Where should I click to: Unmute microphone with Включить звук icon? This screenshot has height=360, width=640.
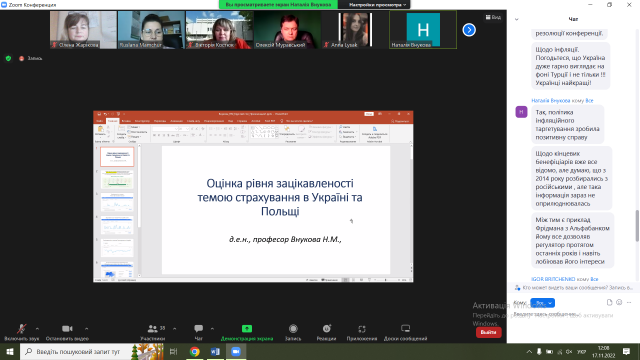point(21,329)
